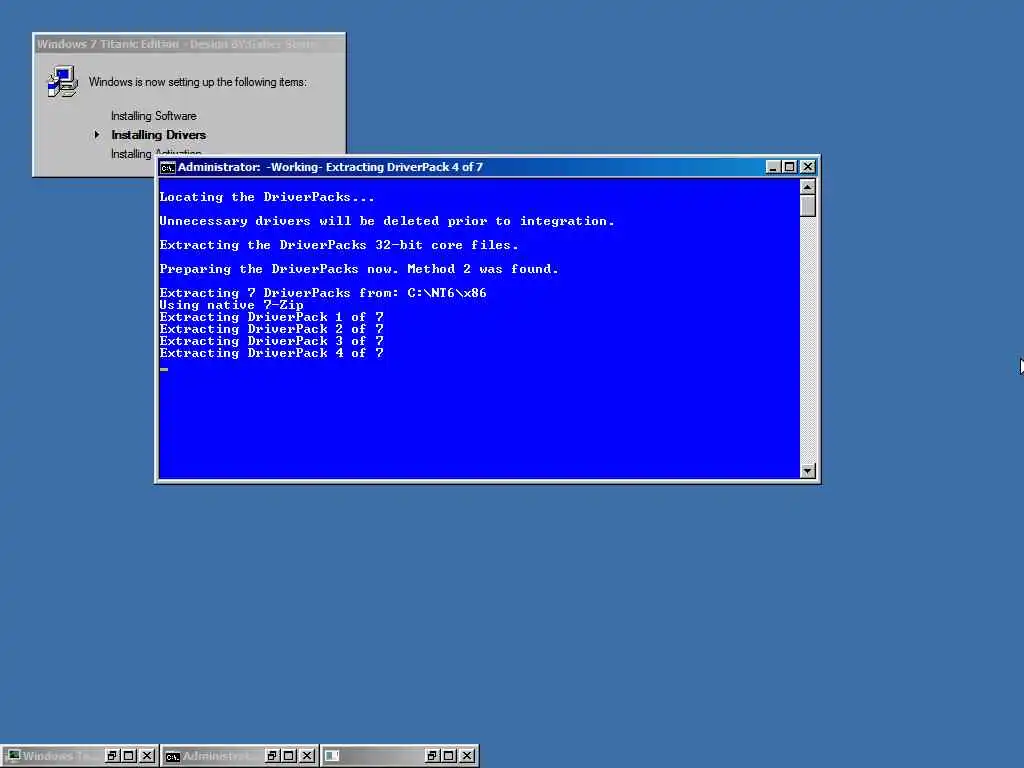Maximize the untitled minimized window
The width and height of the screenshot is (1024, 768).
tap(449, 756)
